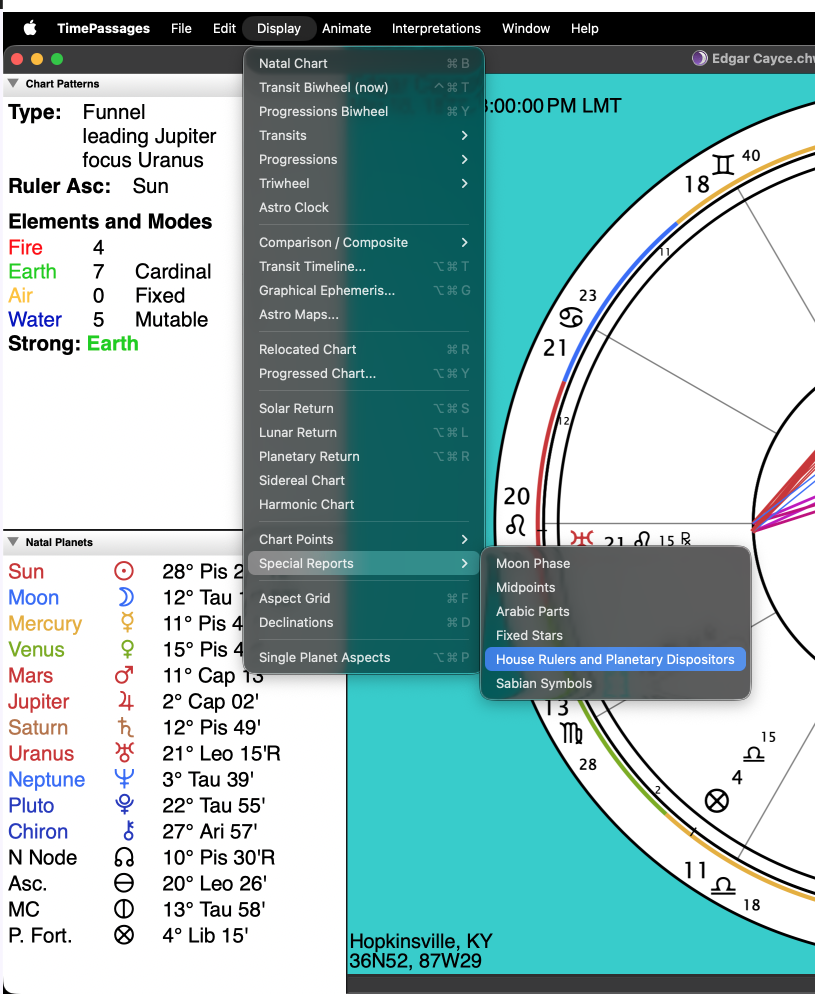Expand the Comparison / Composite submenu

[363, 243]
